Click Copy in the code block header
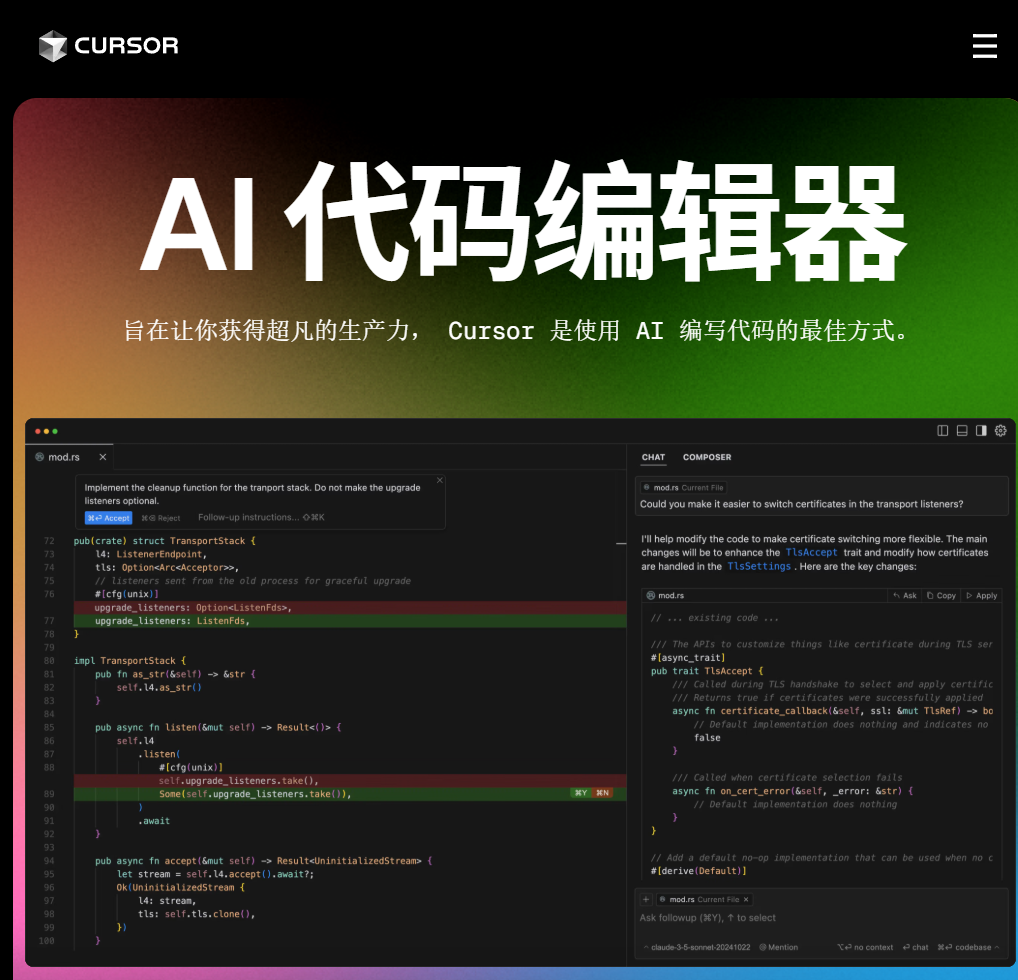Screen dimensions: 1018x980 pyautogui.click(x=941, y=596)
